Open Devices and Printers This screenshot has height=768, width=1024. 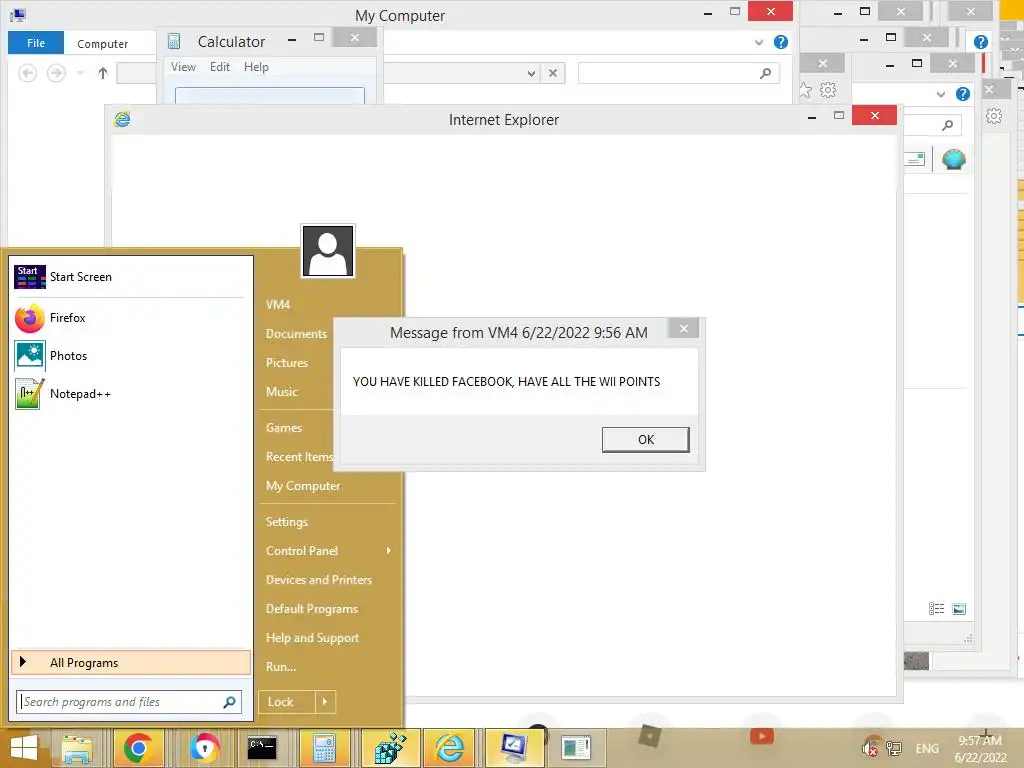pyautogui.click(x=319, y=580)
